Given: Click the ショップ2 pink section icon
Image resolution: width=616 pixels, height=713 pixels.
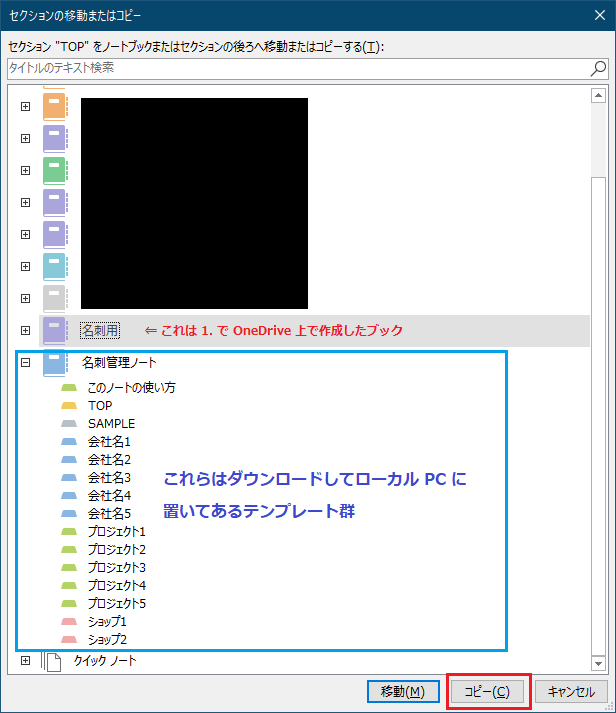Looking at the screenshot, I should (69, 639).
